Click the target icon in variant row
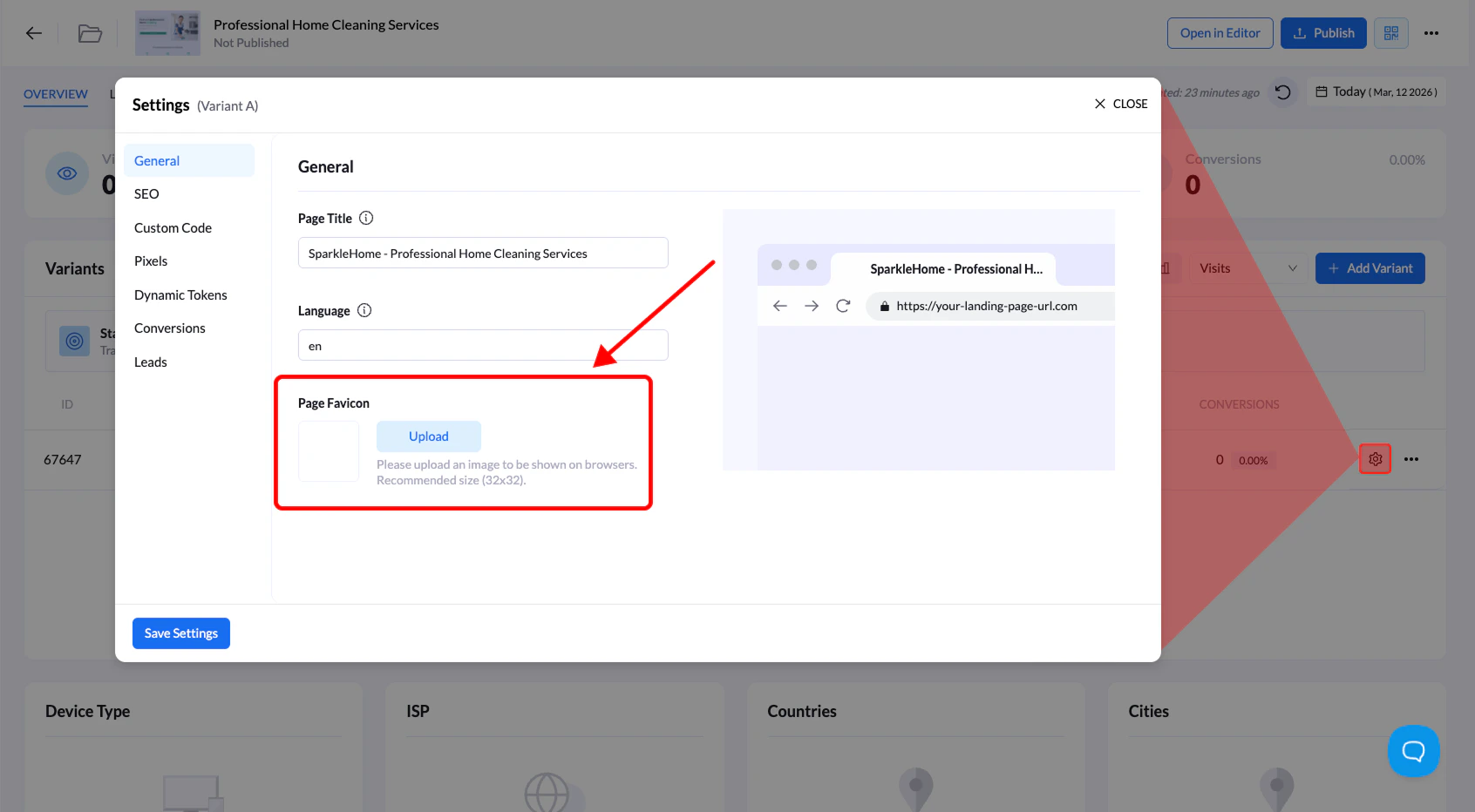 tap(75, 341)
